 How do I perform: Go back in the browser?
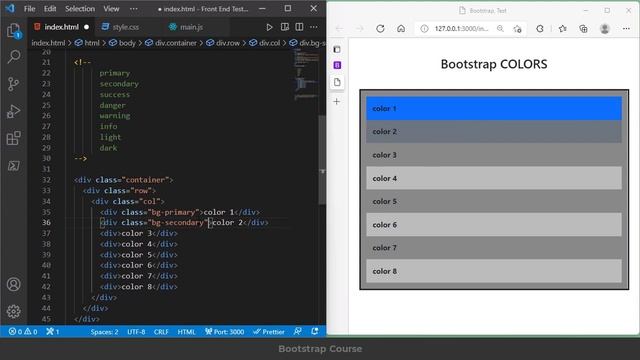click(339, 29)
